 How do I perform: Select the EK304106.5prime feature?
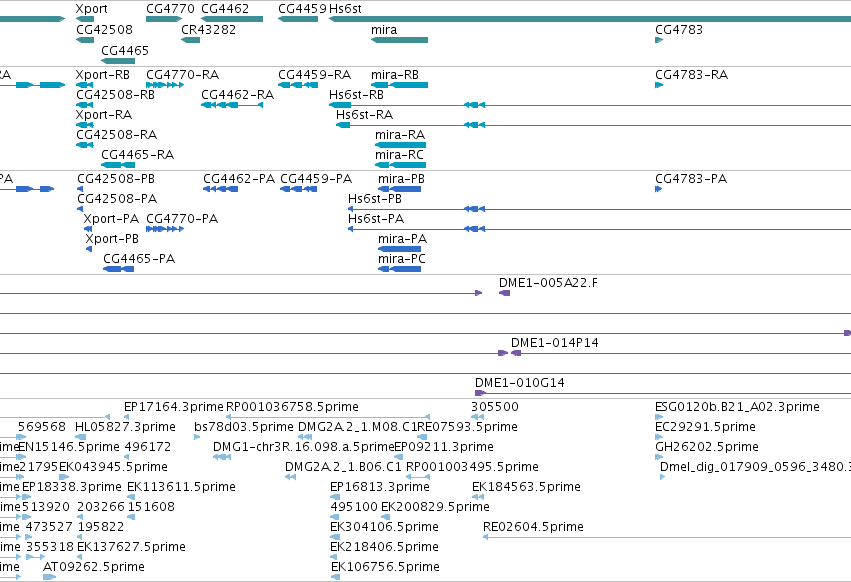point(335,537)
